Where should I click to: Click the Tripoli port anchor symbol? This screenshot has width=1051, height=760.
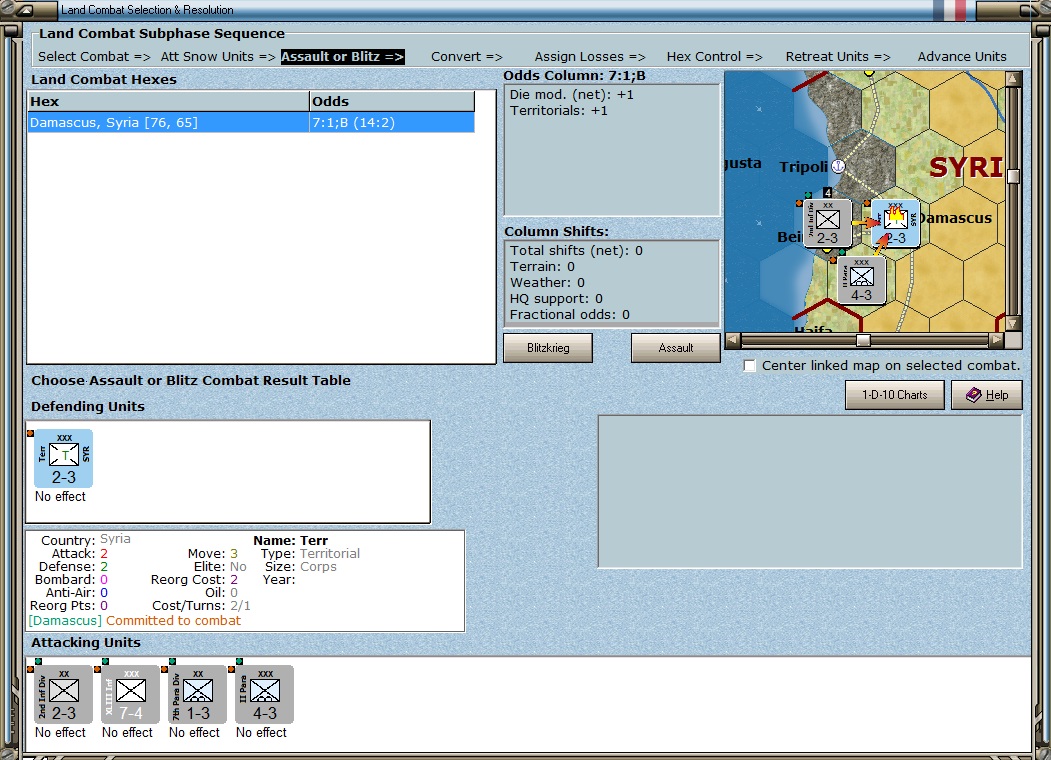click(838, 166)
